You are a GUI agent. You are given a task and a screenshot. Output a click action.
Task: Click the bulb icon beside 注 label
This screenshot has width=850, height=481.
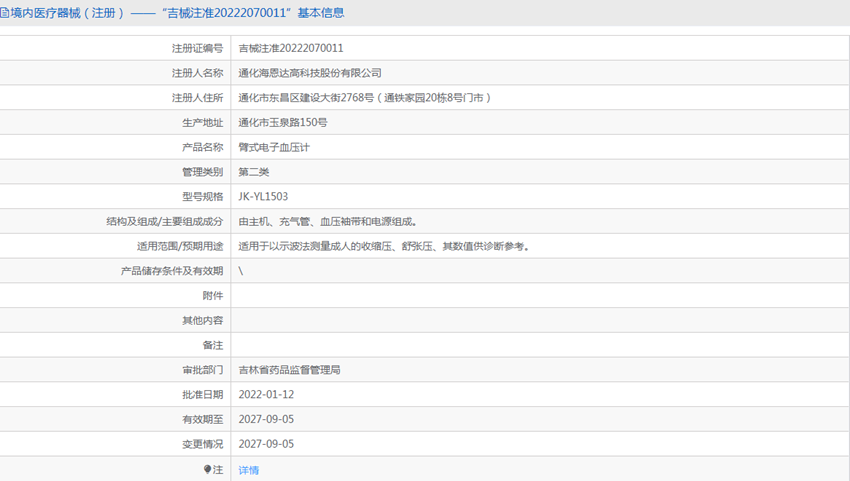(207, 469)
